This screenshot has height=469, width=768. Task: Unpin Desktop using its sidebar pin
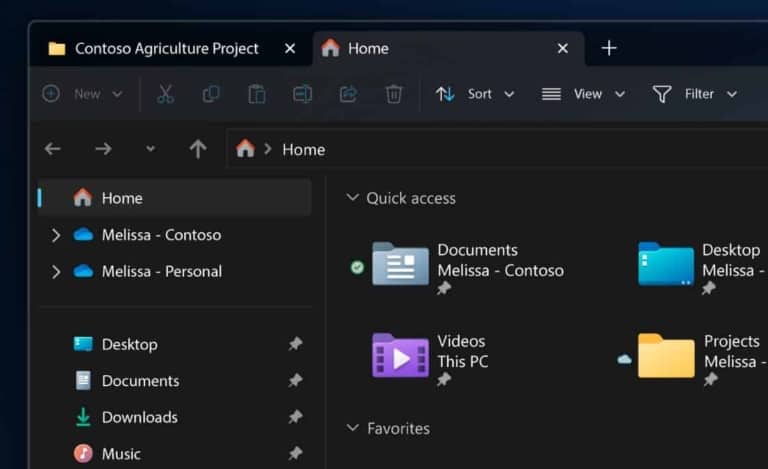coord(295,344)
